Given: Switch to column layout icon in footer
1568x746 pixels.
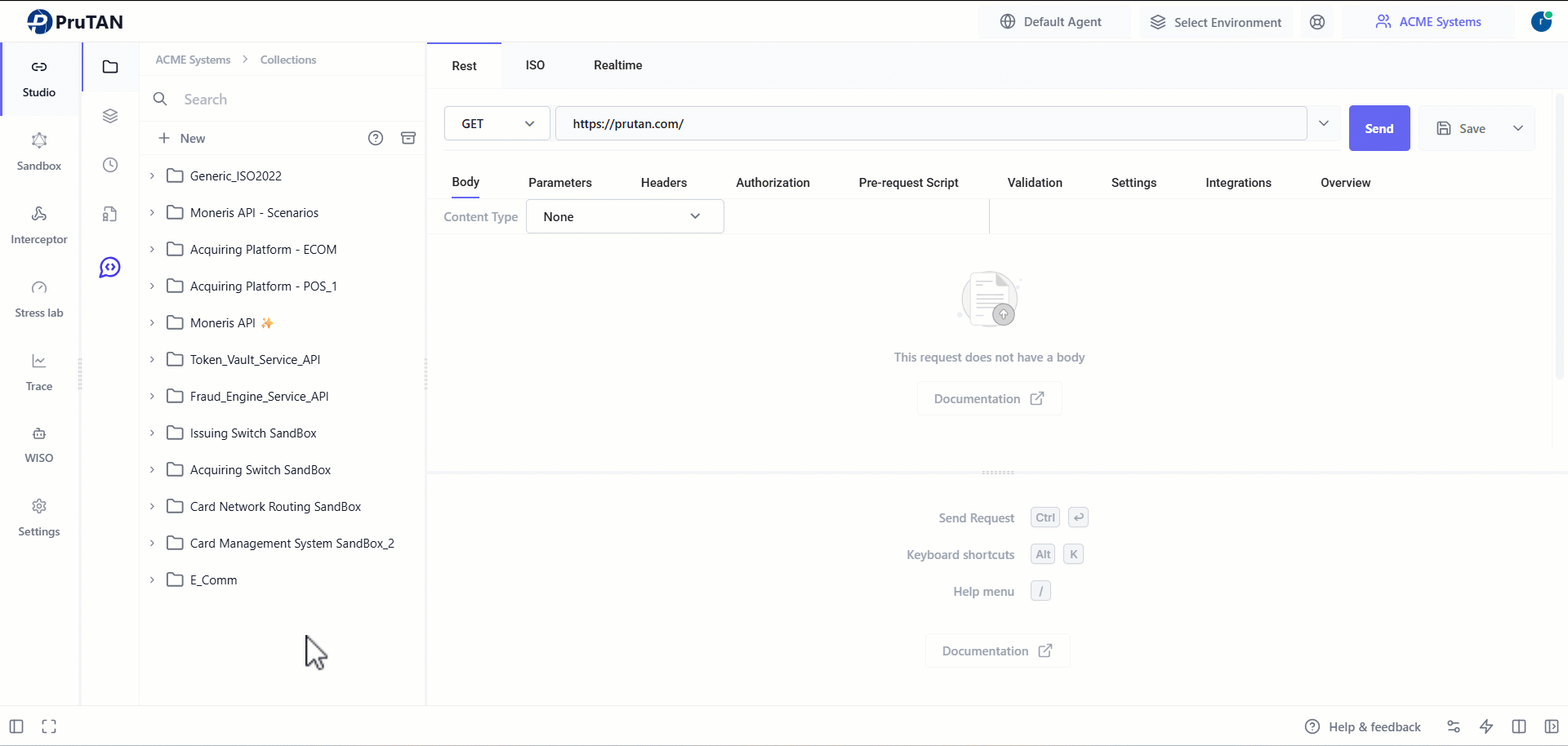Looking at the screenshot, I should coord(1519,726).
